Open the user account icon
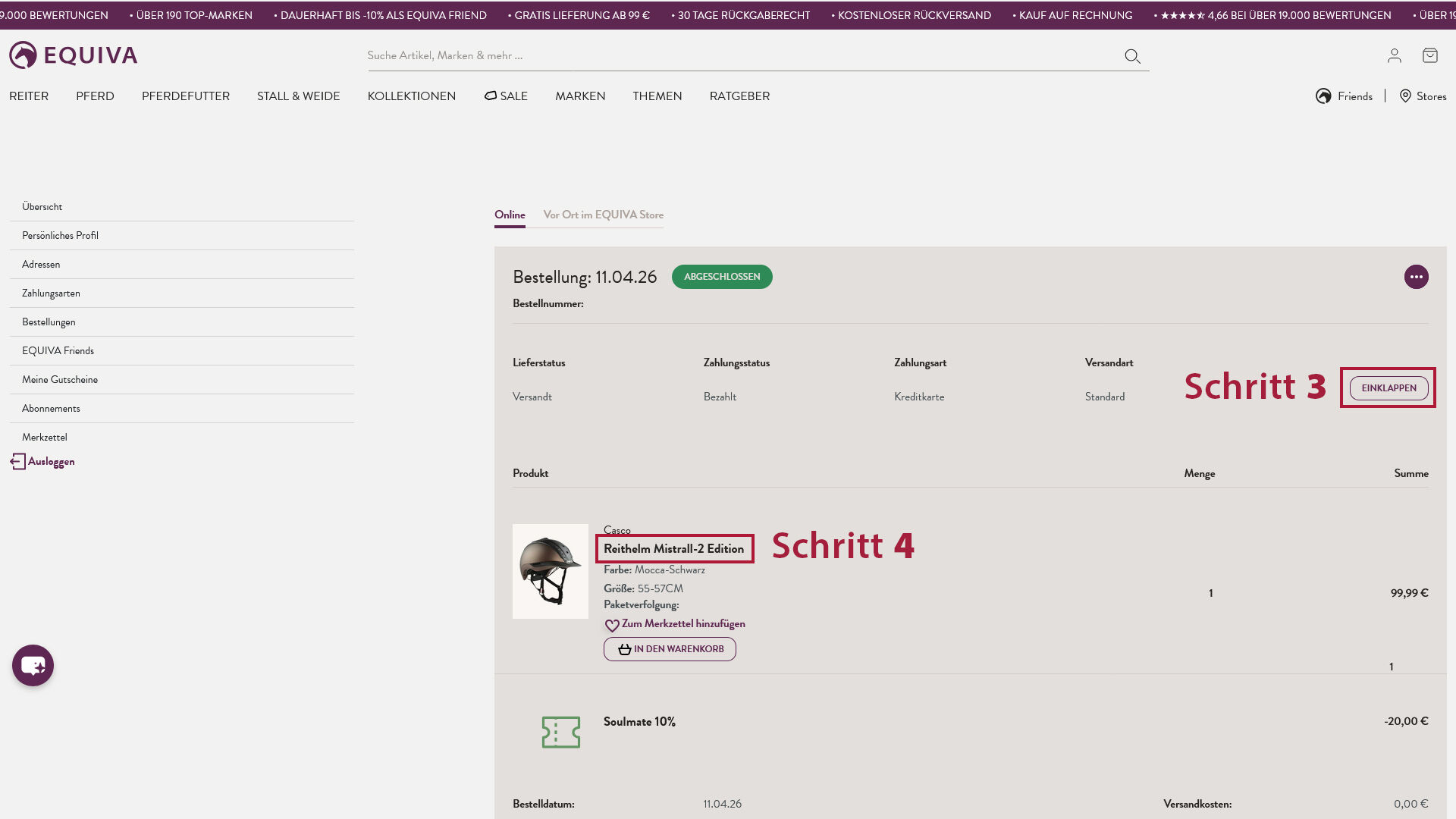The width and height of the screenshot is (1456, 819). [1395, 55]
